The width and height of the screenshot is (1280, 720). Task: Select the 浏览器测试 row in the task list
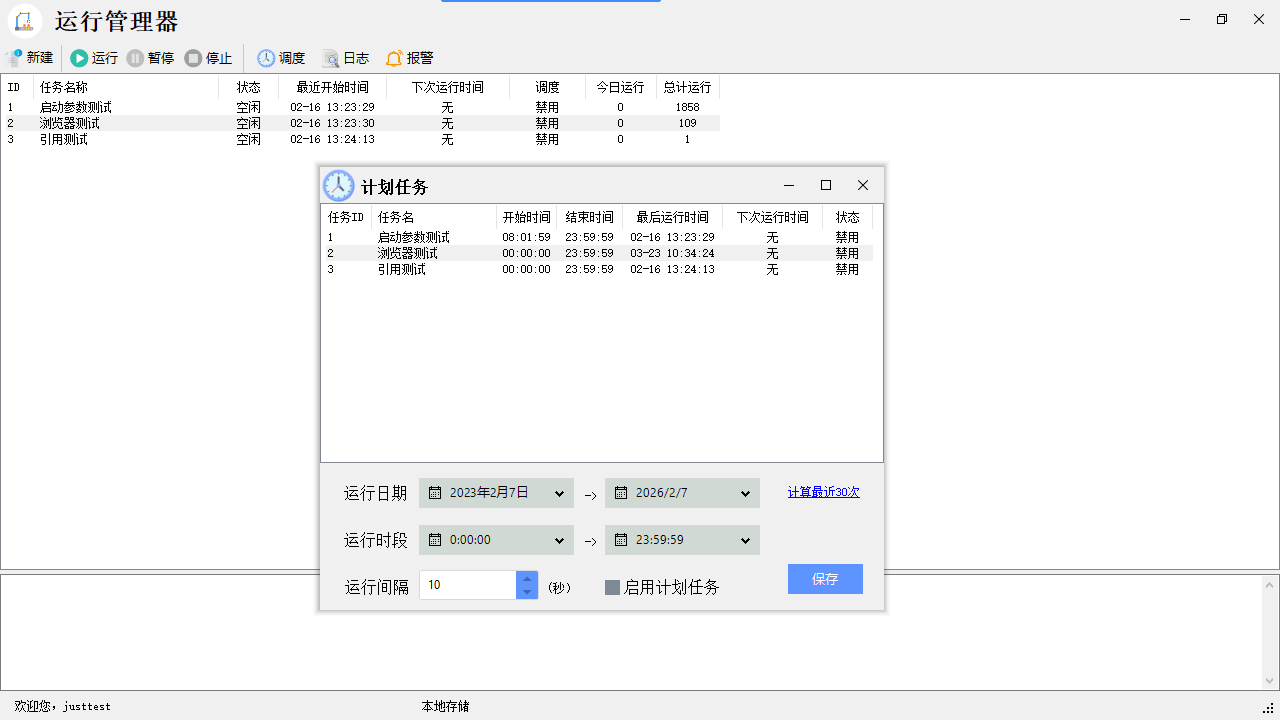(68, 123)
